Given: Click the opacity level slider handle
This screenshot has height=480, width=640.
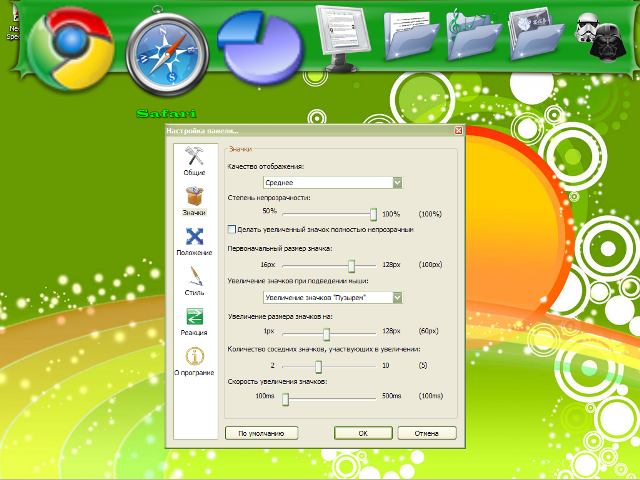Looking at the screenshot, I should [x=374, y=213].
